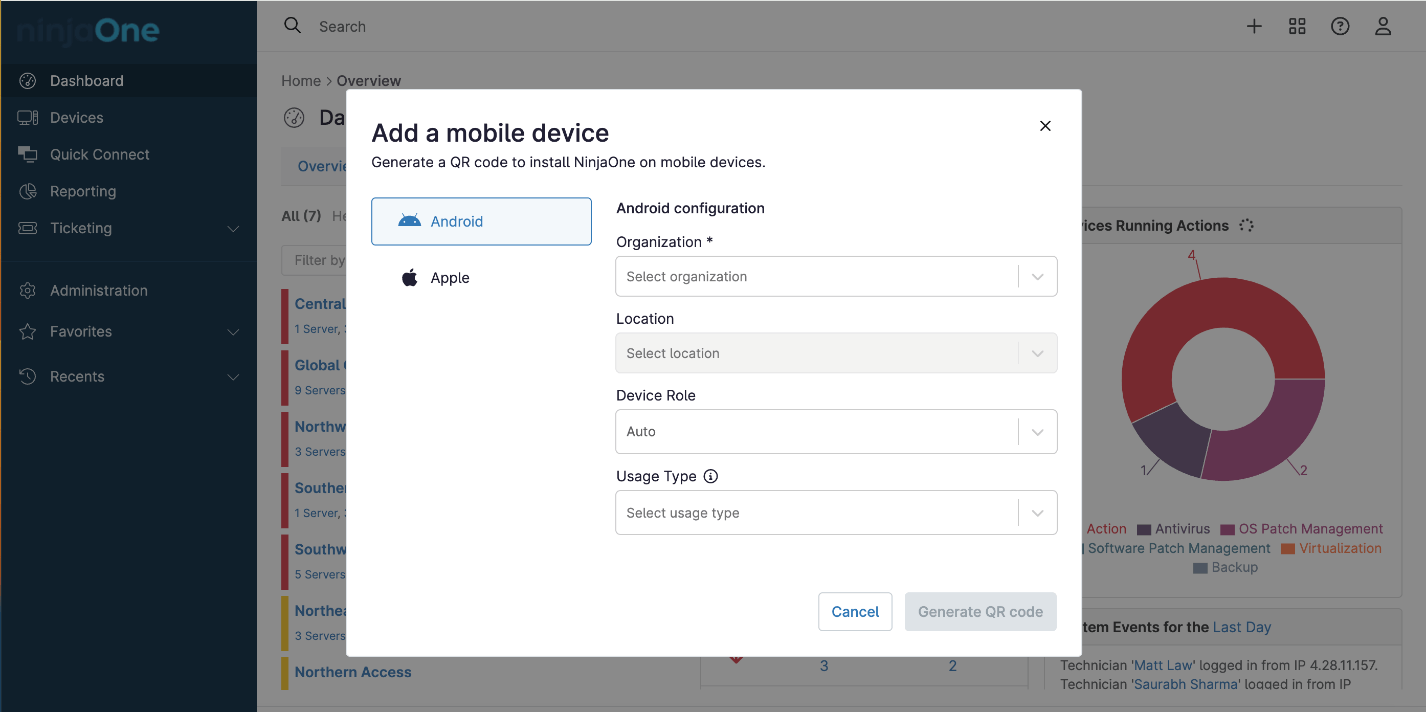
Task: Open Administration in the sidebar
Action: pos(128,291)
